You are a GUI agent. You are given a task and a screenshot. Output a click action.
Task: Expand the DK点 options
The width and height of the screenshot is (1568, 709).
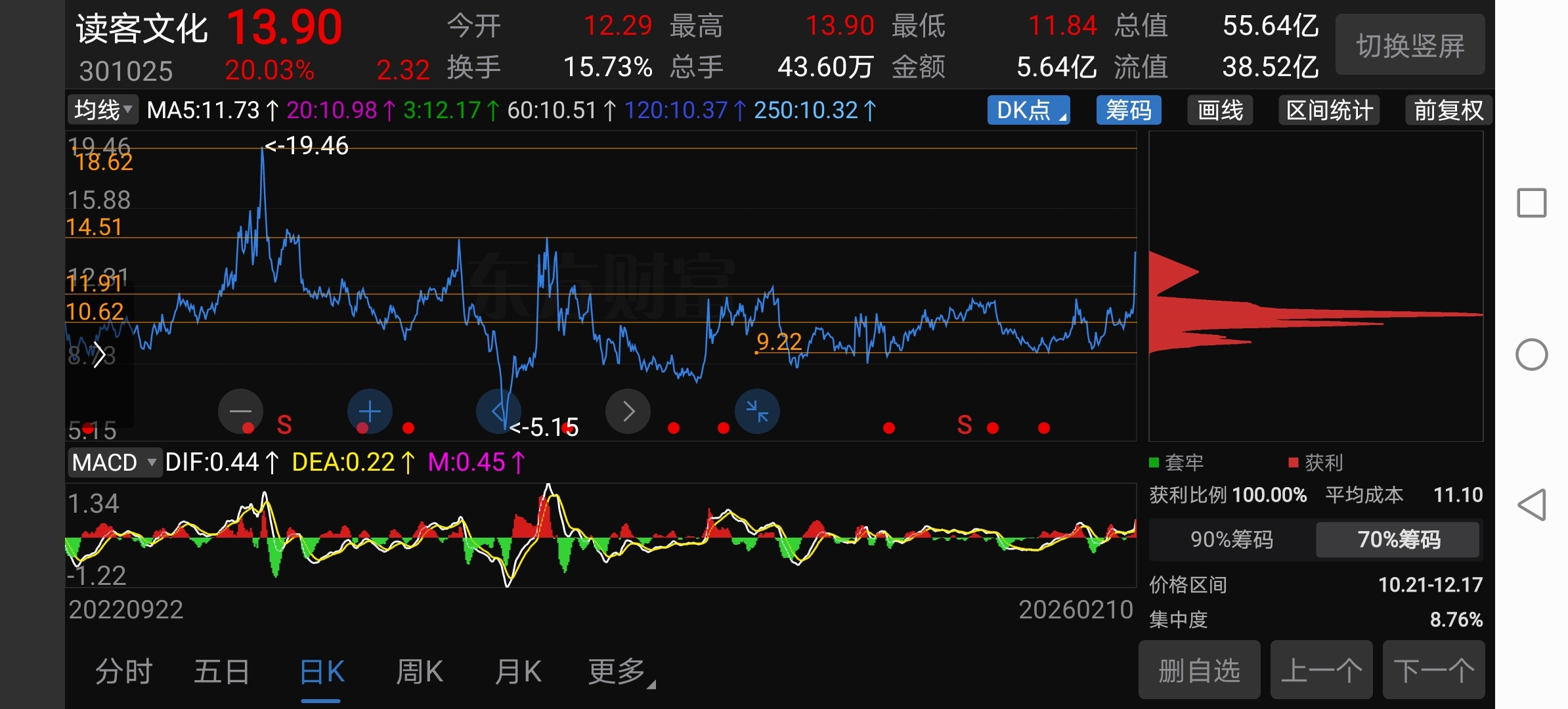1028,110
